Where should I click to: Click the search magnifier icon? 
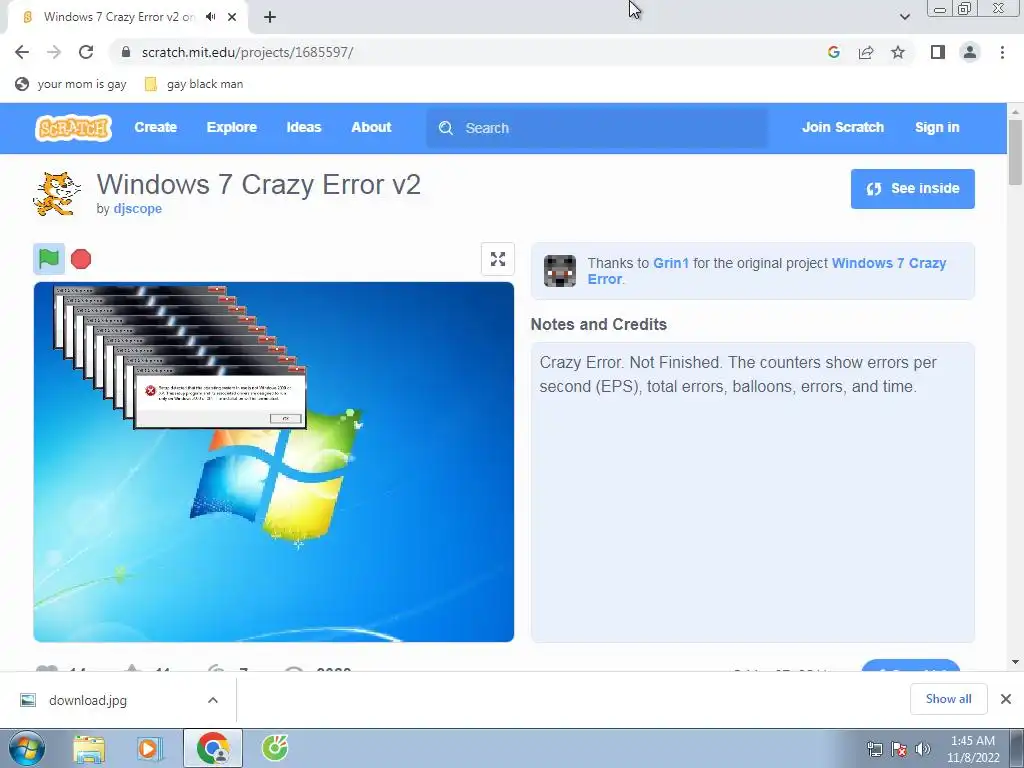445,128
